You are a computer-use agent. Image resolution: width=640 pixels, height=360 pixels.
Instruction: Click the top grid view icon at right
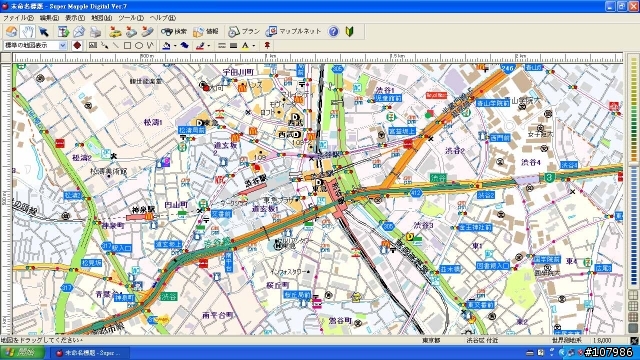tap(633, 295)
